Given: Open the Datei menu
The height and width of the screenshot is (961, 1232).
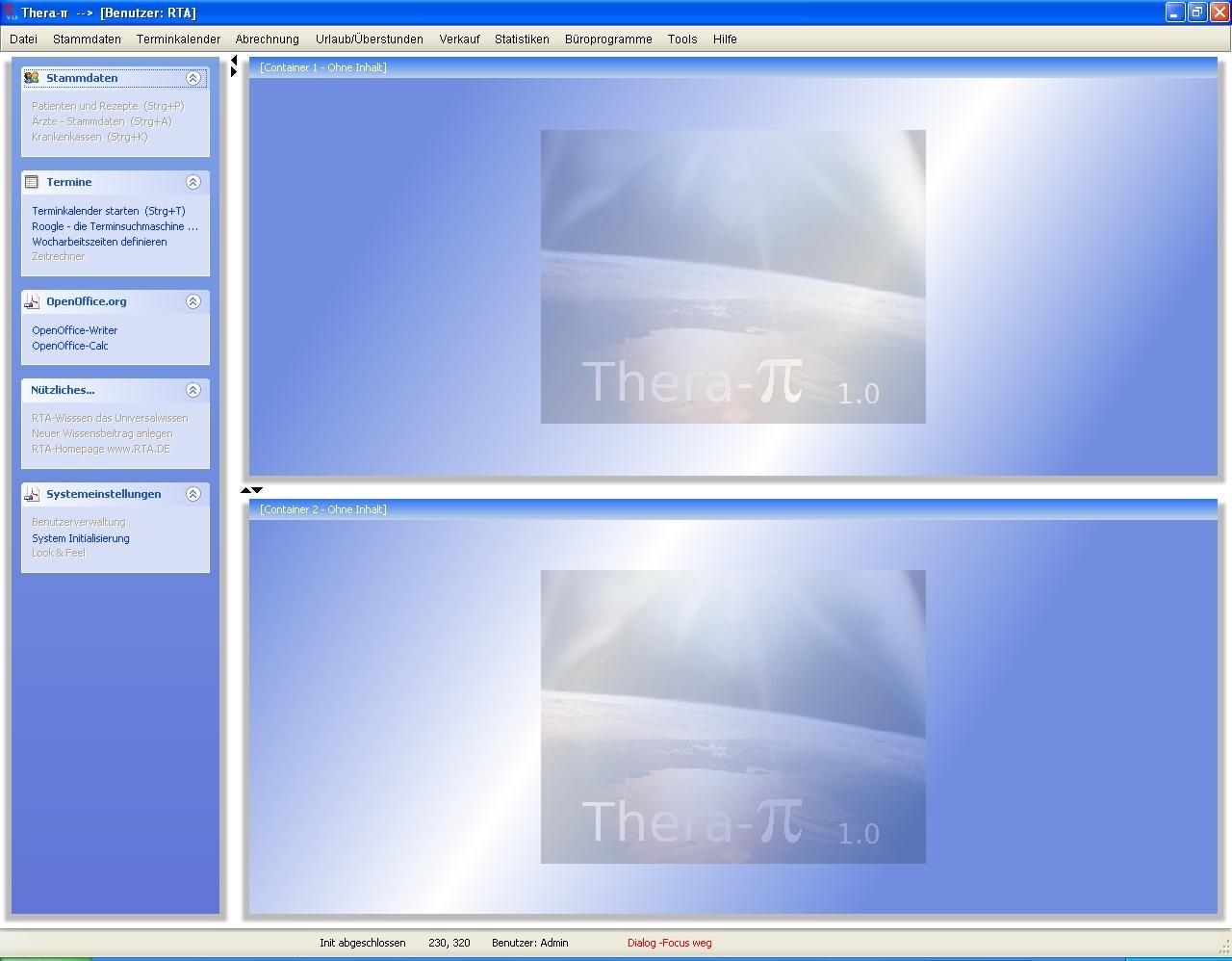Looking at the screenshot, I should [x=23, y=39].
